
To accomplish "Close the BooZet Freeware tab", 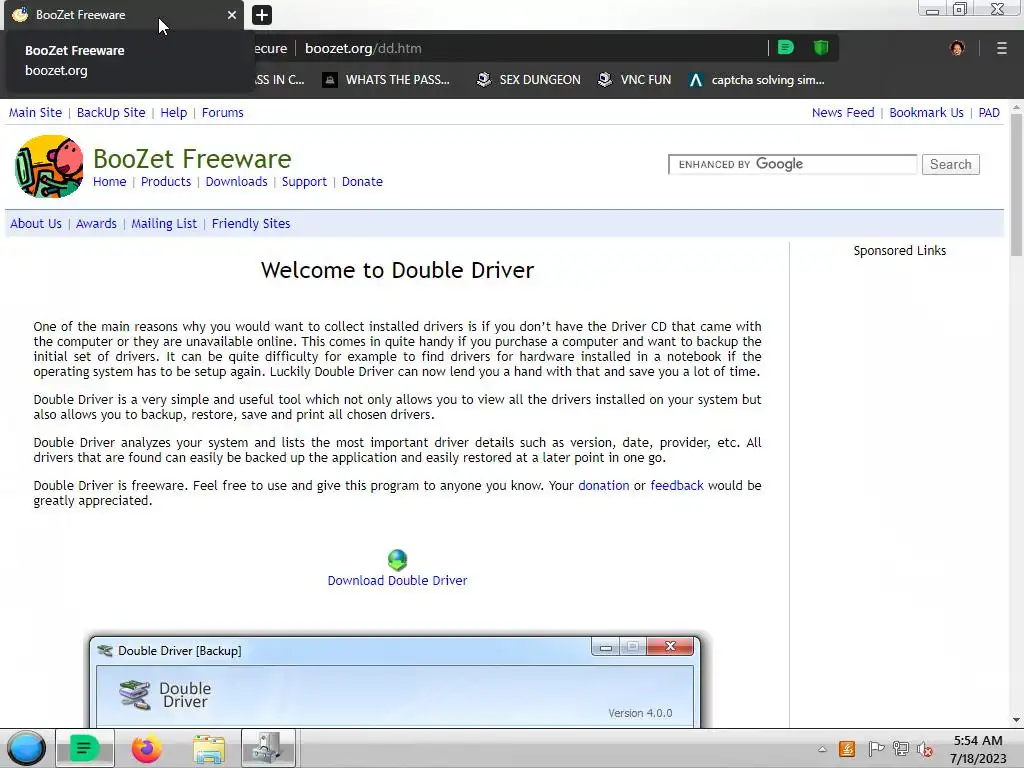I will tap(232, 14).
